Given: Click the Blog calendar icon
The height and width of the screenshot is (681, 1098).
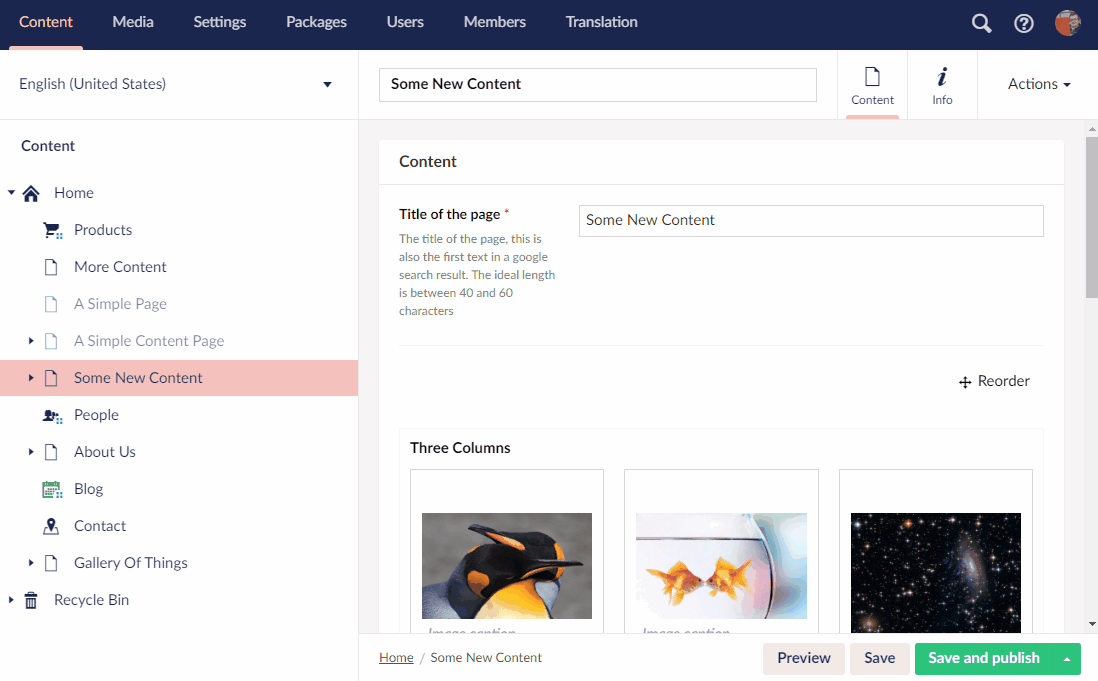Looking at the screenshot, I should click(x=53, y=489).
